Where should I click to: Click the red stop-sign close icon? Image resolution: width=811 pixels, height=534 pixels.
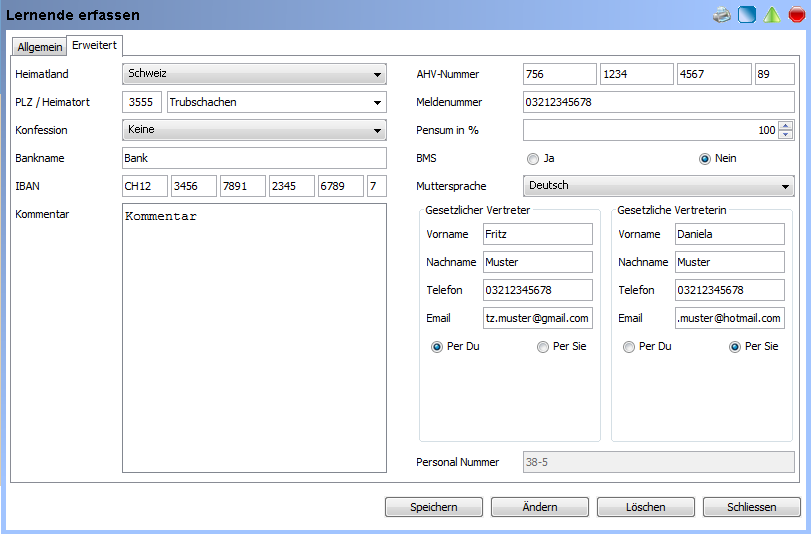797,14
